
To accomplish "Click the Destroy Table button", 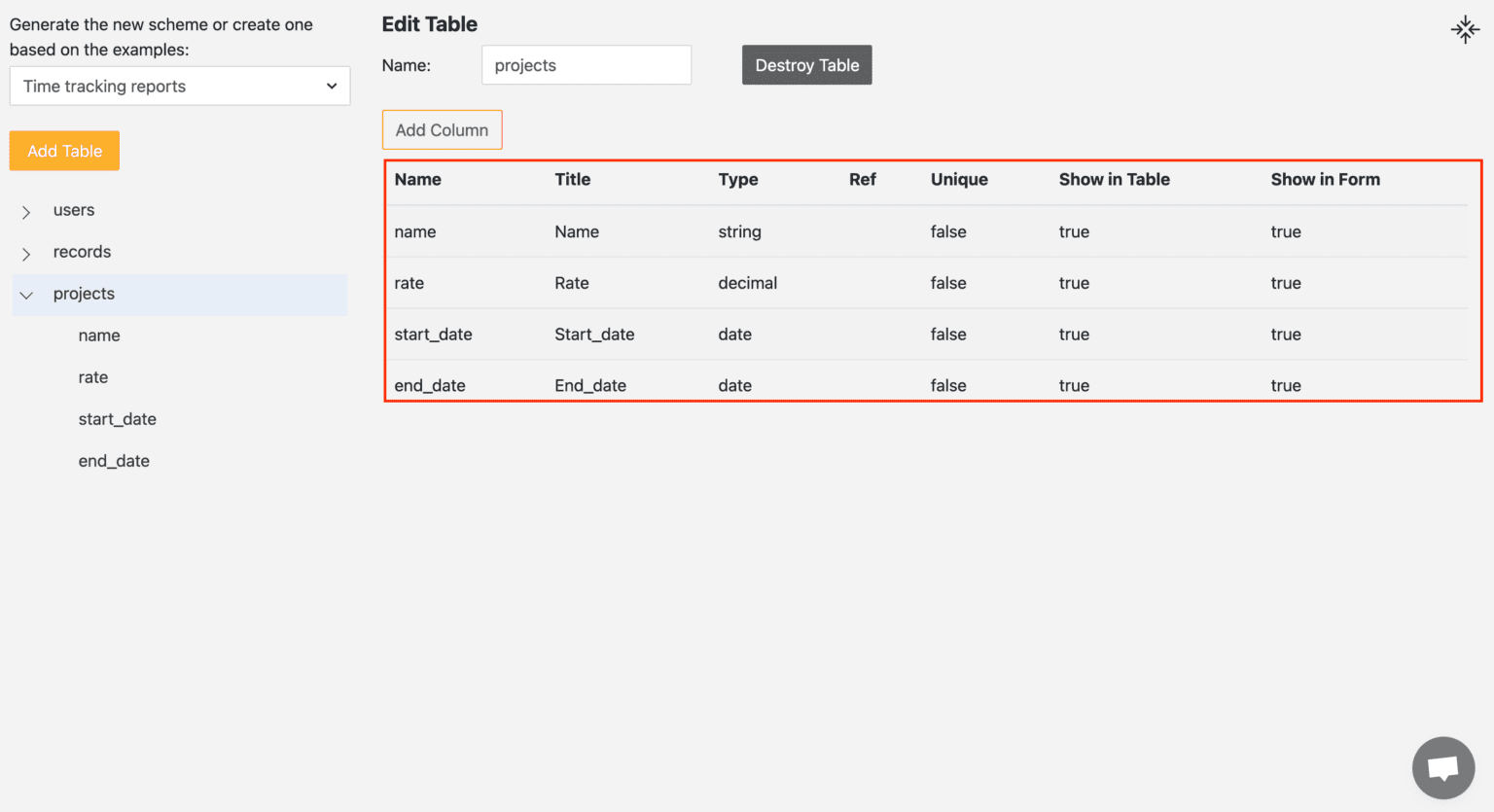I will (806, 65).
